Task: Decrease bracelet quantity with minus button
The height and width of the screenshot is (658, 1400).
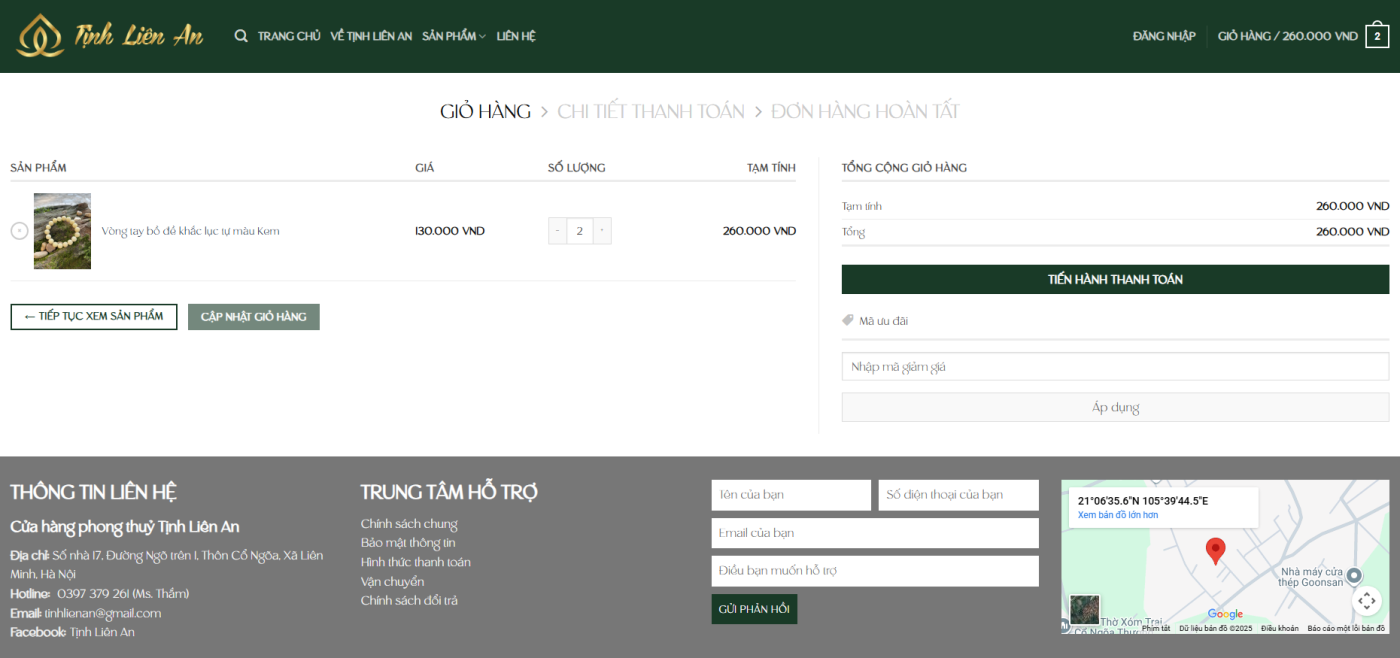Action: coord(557,231)
